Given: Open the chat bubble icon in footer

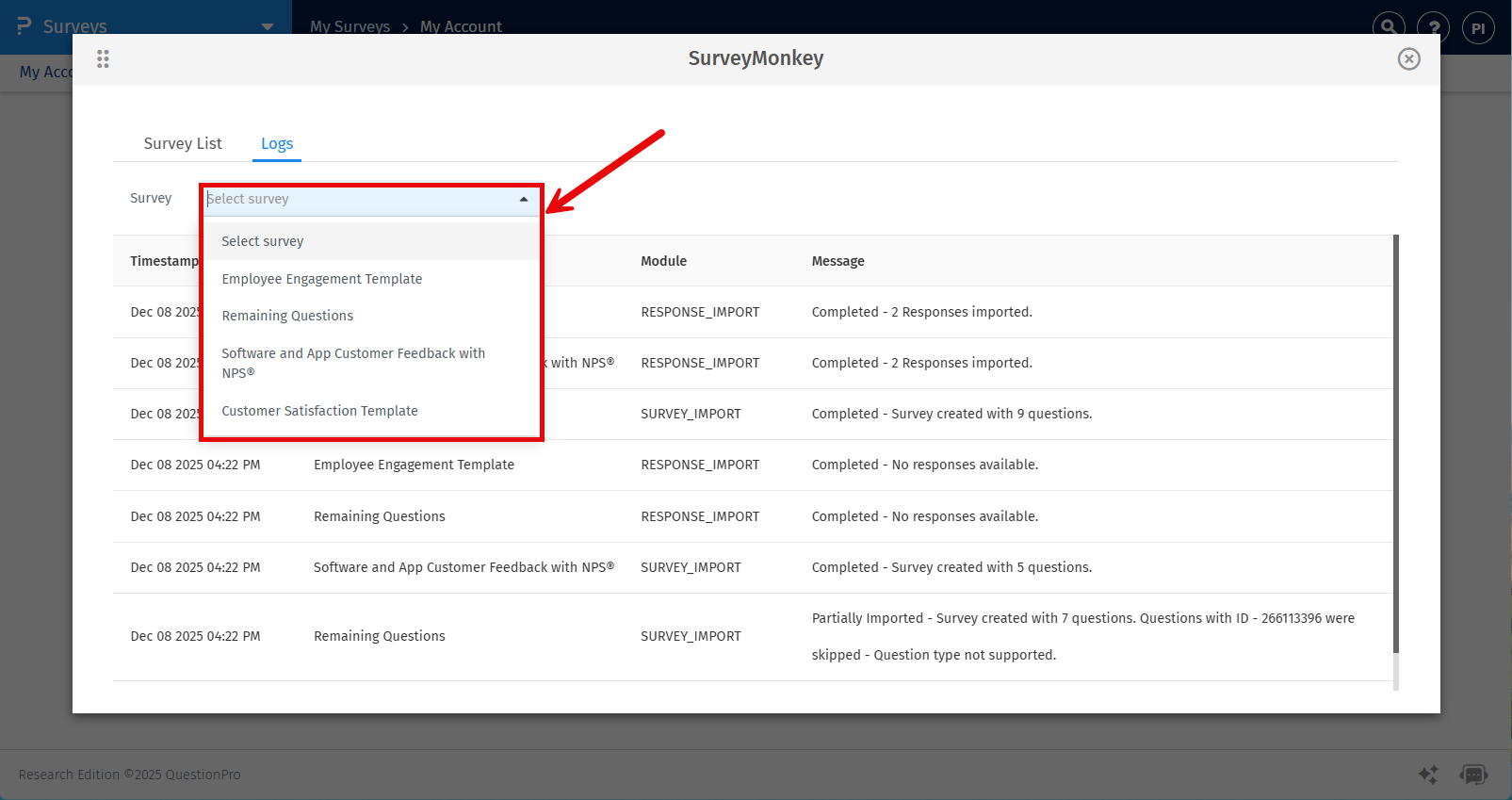Looking at the screenshot, I should pyautogui.click(x=1473, y=775).
